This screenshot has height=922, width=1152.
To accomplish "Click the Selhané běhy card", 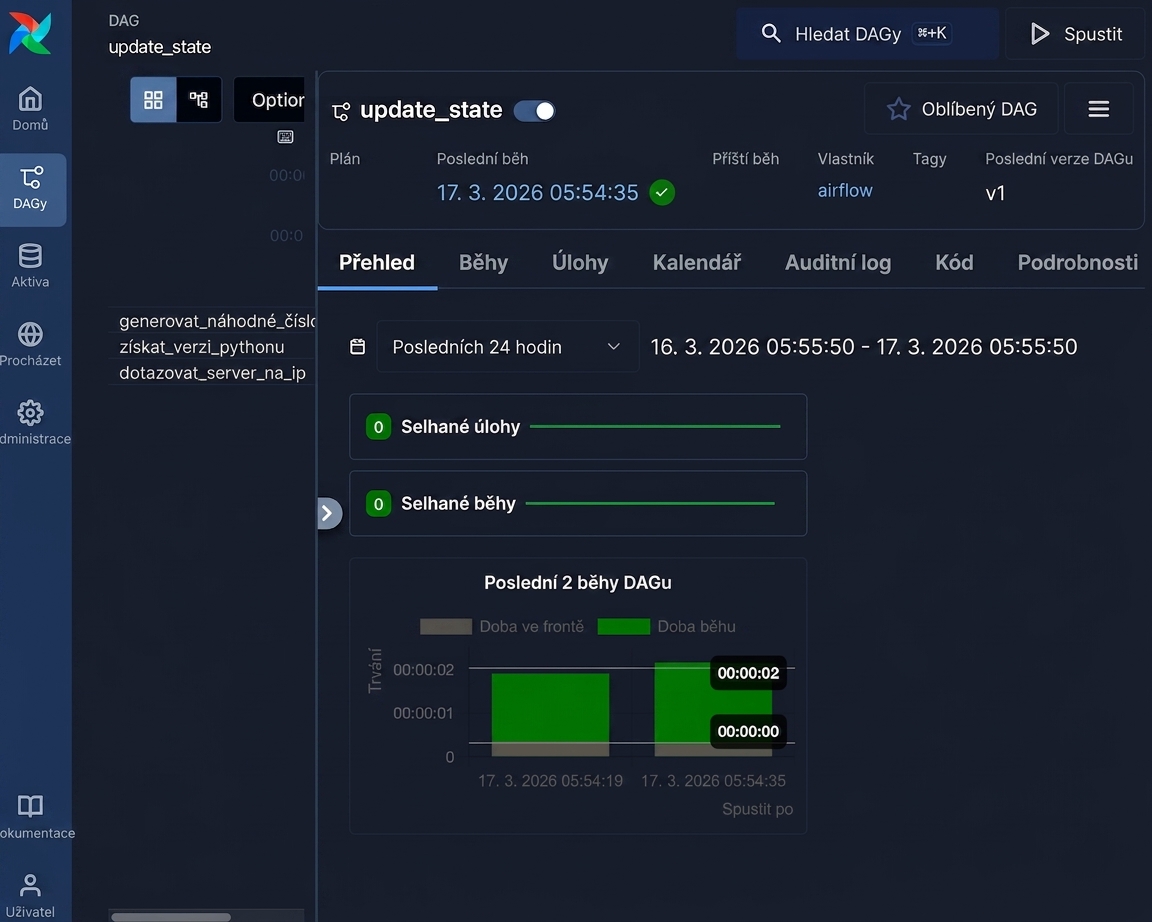I will click(x=578, y=504).
